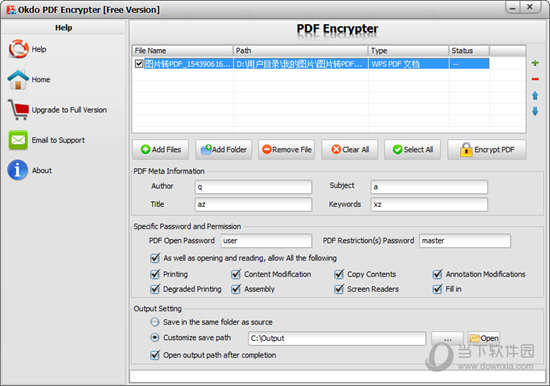Click the Help header in sidebar
550x386 pixels.
(x=63, y=28)
